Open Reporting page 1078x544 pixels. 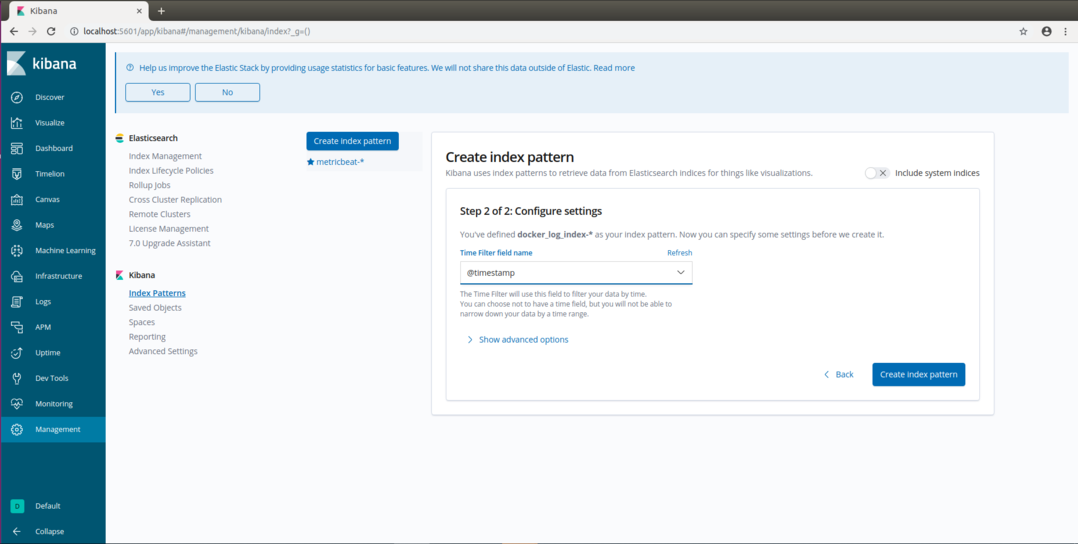click(x=147, y=337)
